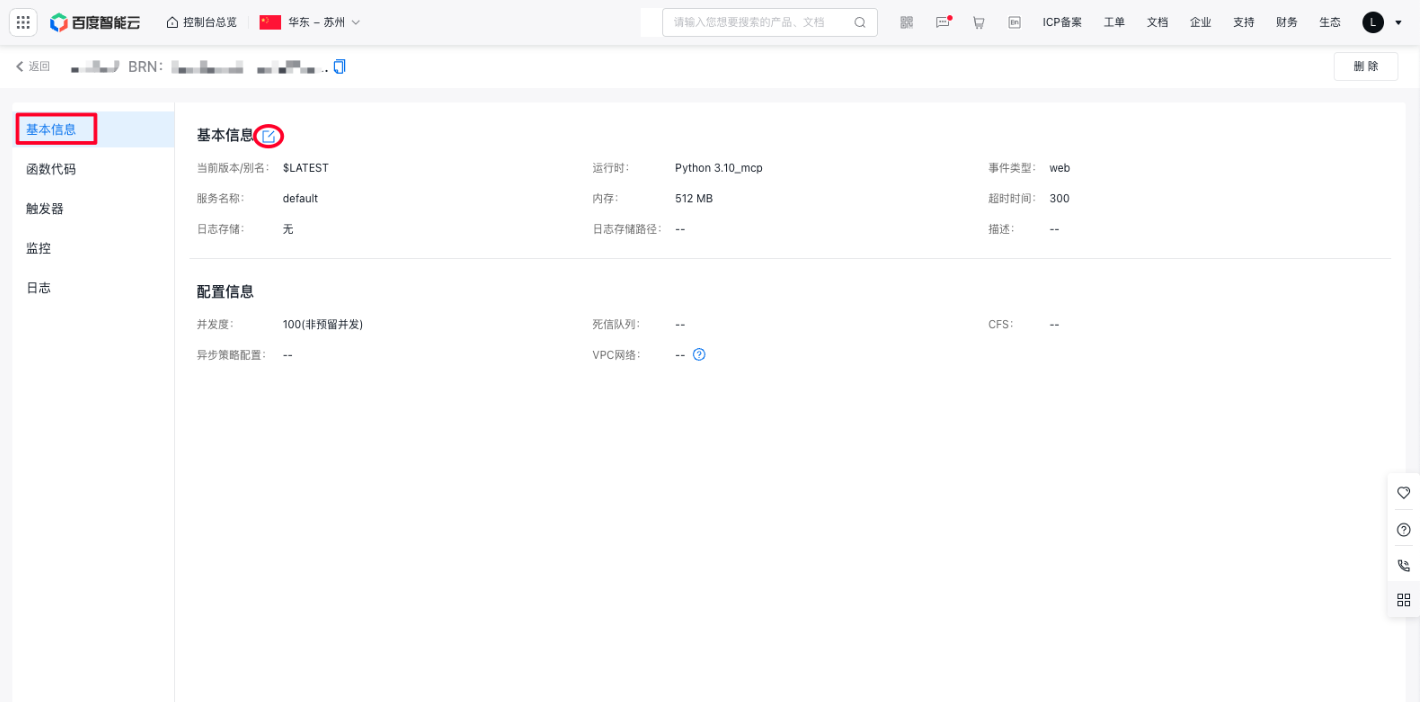Image resolution: width=1420 pixels, height=702 pixels.
Task: Click the Python 3.10_mcp runtime value
Action: 719,168
